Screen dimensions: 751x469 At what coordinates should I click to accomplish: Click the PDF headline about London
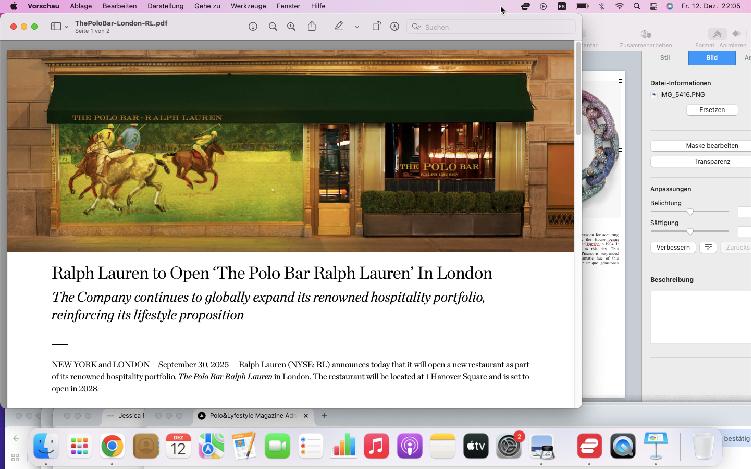pos(272,273)
